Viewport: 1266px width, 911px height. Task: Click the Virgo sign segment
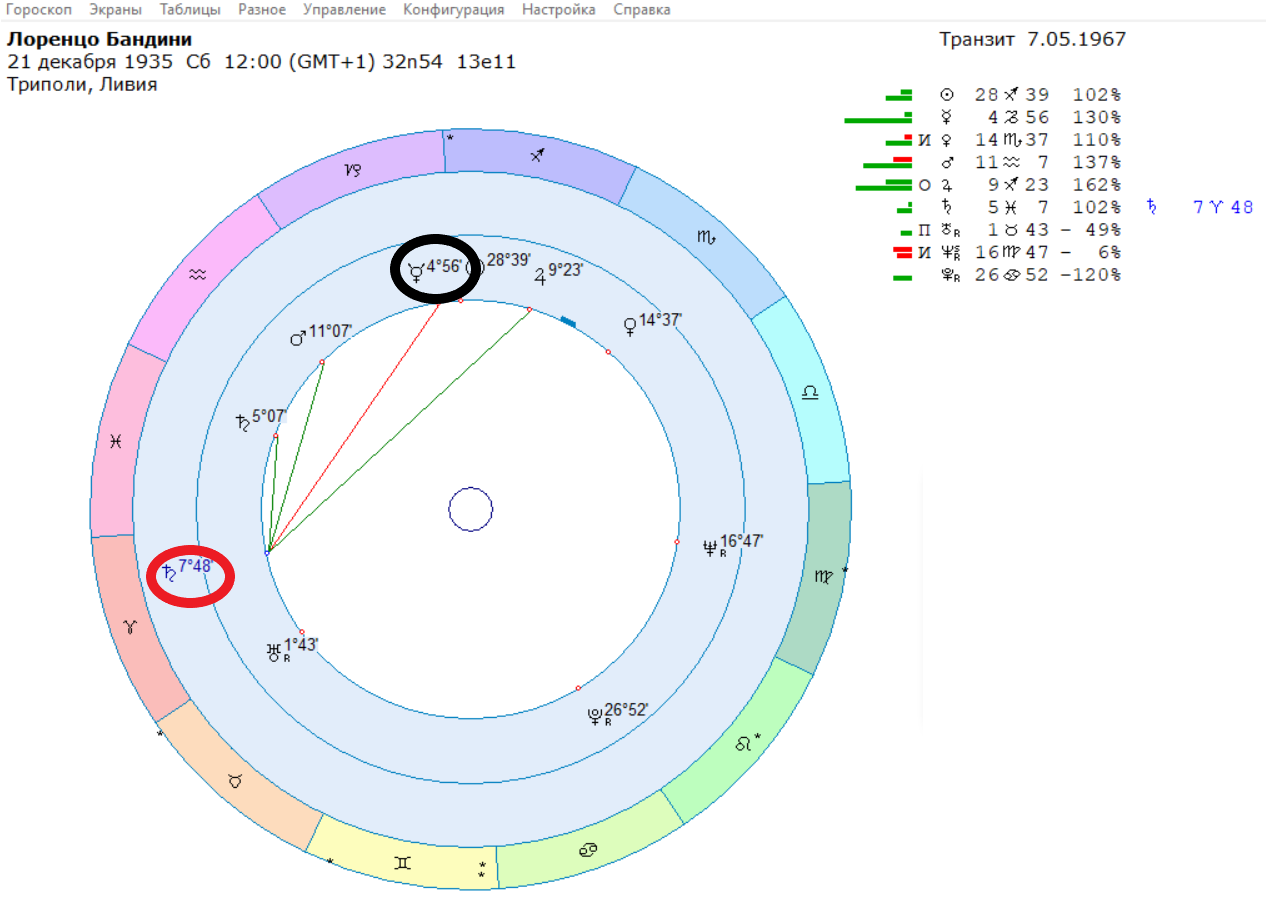[x=822, y=577]
